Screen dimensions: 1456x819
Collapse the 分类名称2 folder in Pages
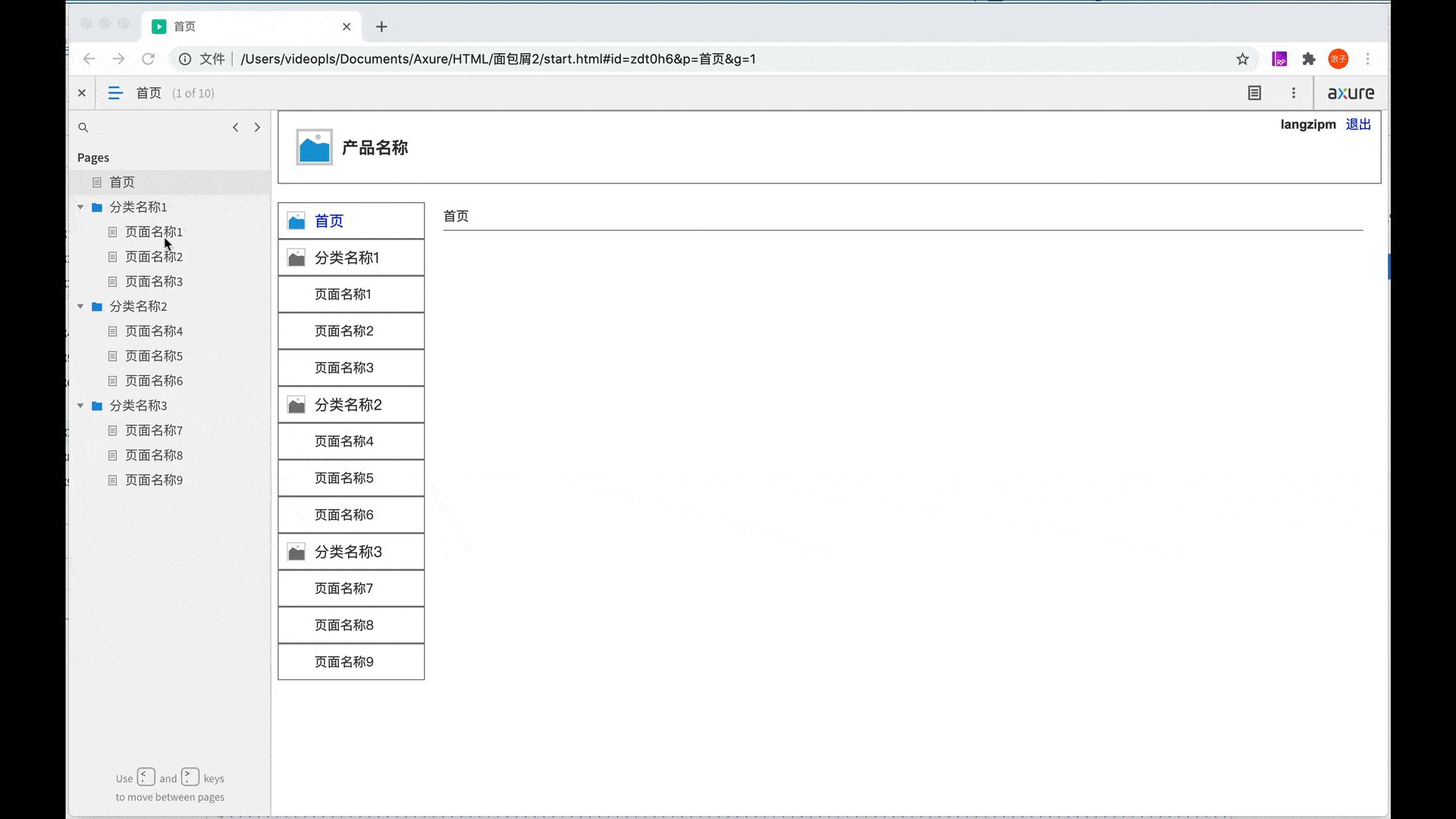click(x=80, y=306)
